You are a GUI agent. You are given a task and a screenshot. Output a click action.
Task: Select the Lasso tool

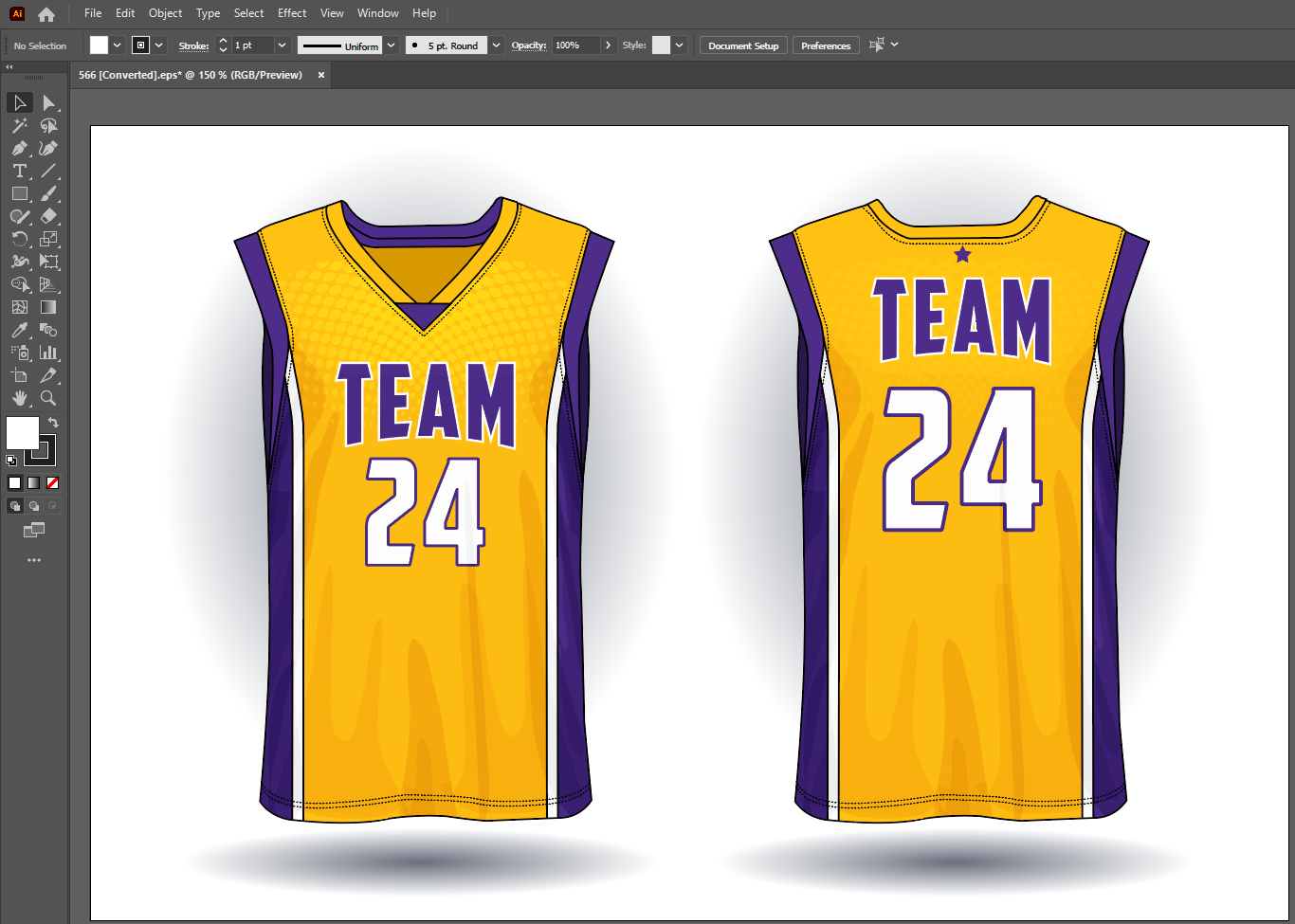pyautogui.click(x=49, y=125)
